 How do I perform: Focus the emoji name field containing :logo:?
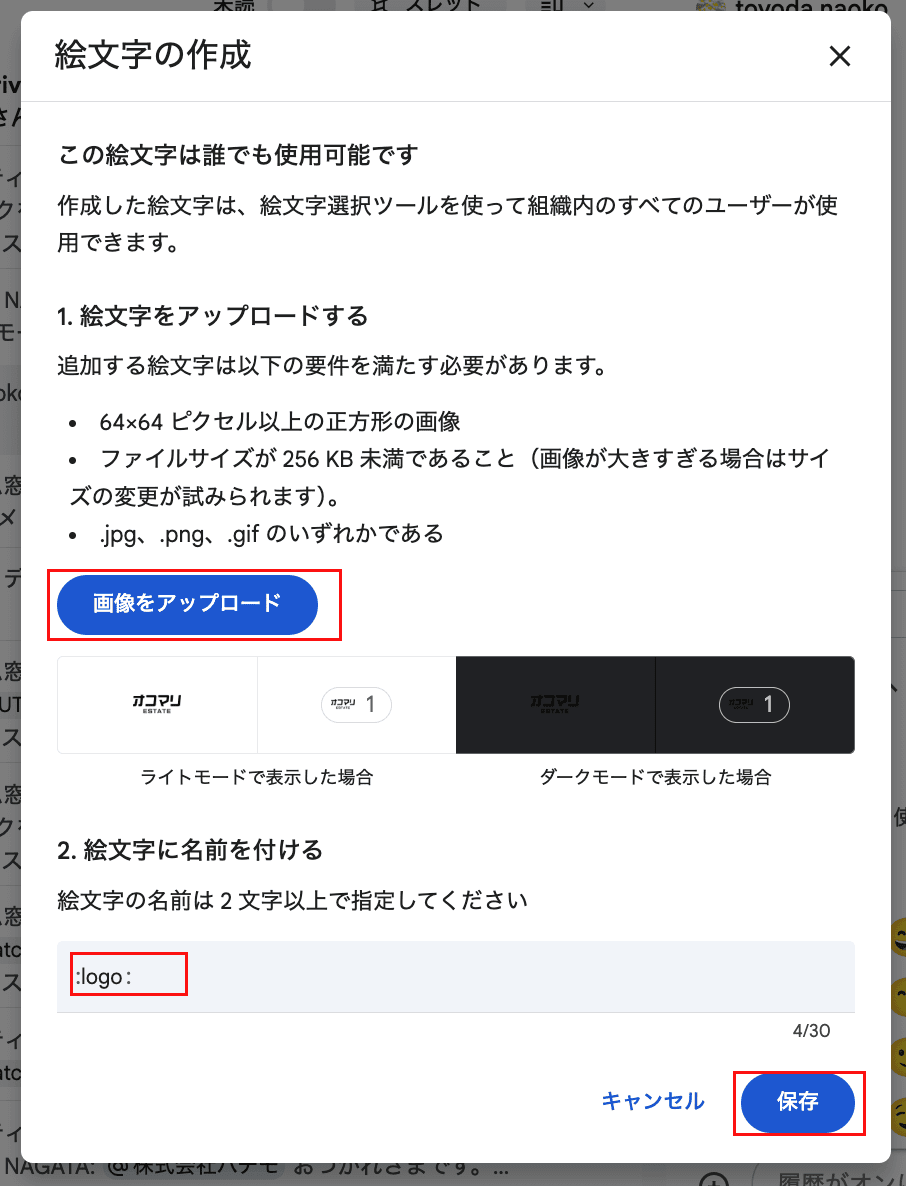[x=455, y=976]
